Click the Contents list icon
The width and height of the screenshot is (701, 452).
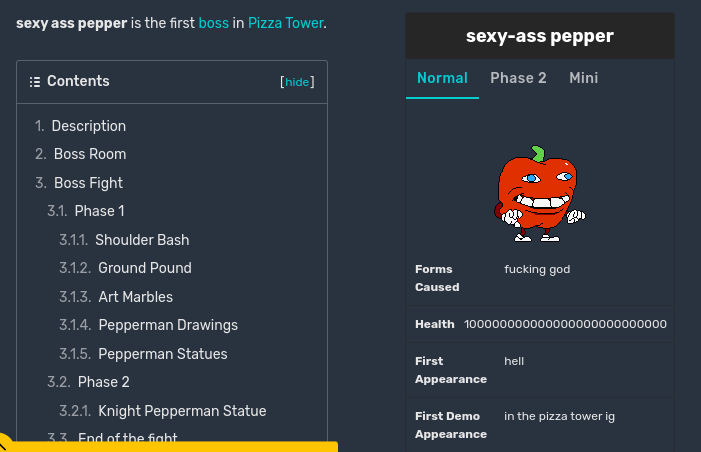35,82
